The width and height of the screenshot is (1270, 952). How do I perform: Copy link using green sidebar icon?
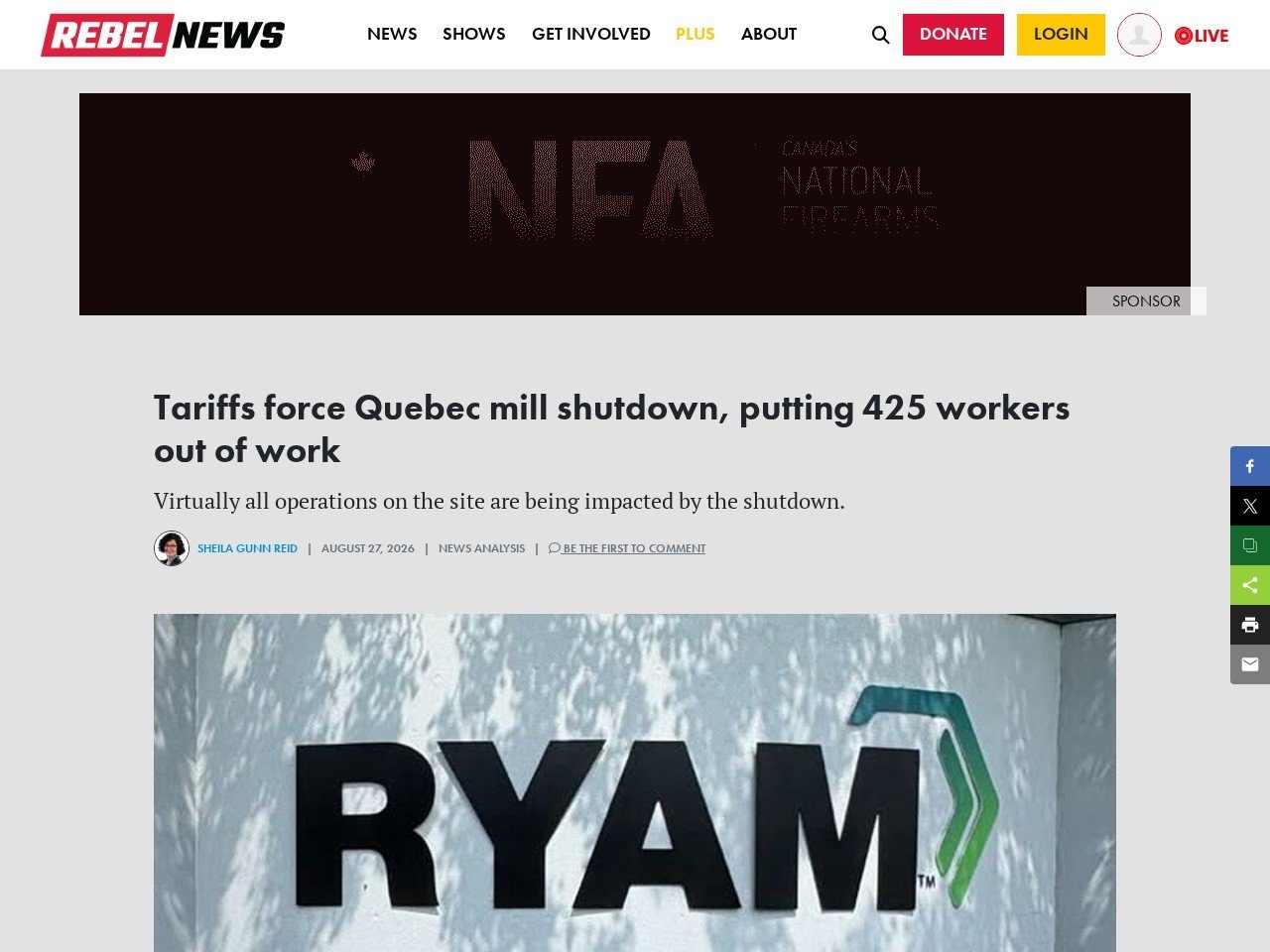click(x=1250, y=545)
